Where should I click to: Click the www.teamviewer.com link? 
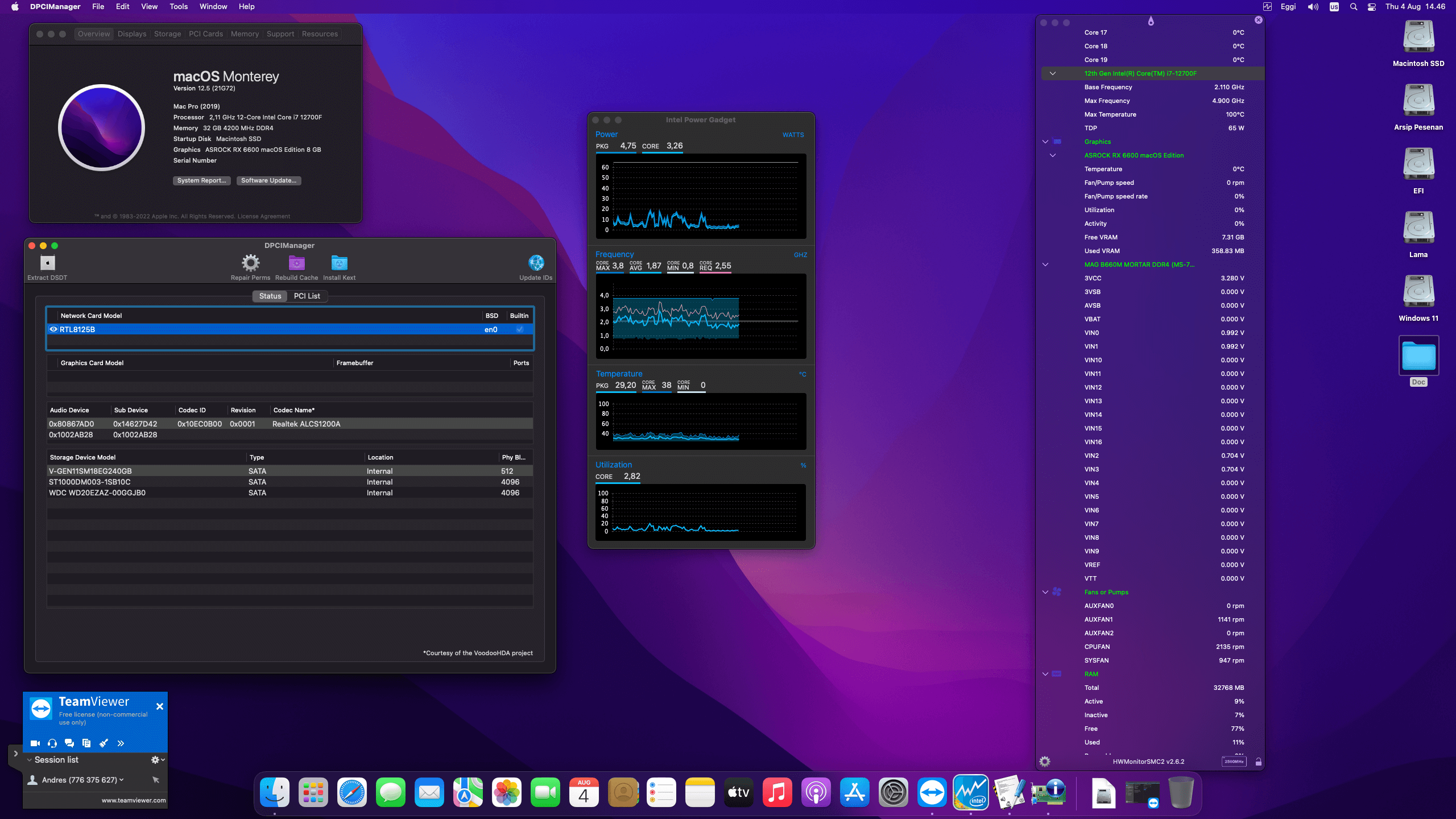pyautogui.click(x=134, y=800)
